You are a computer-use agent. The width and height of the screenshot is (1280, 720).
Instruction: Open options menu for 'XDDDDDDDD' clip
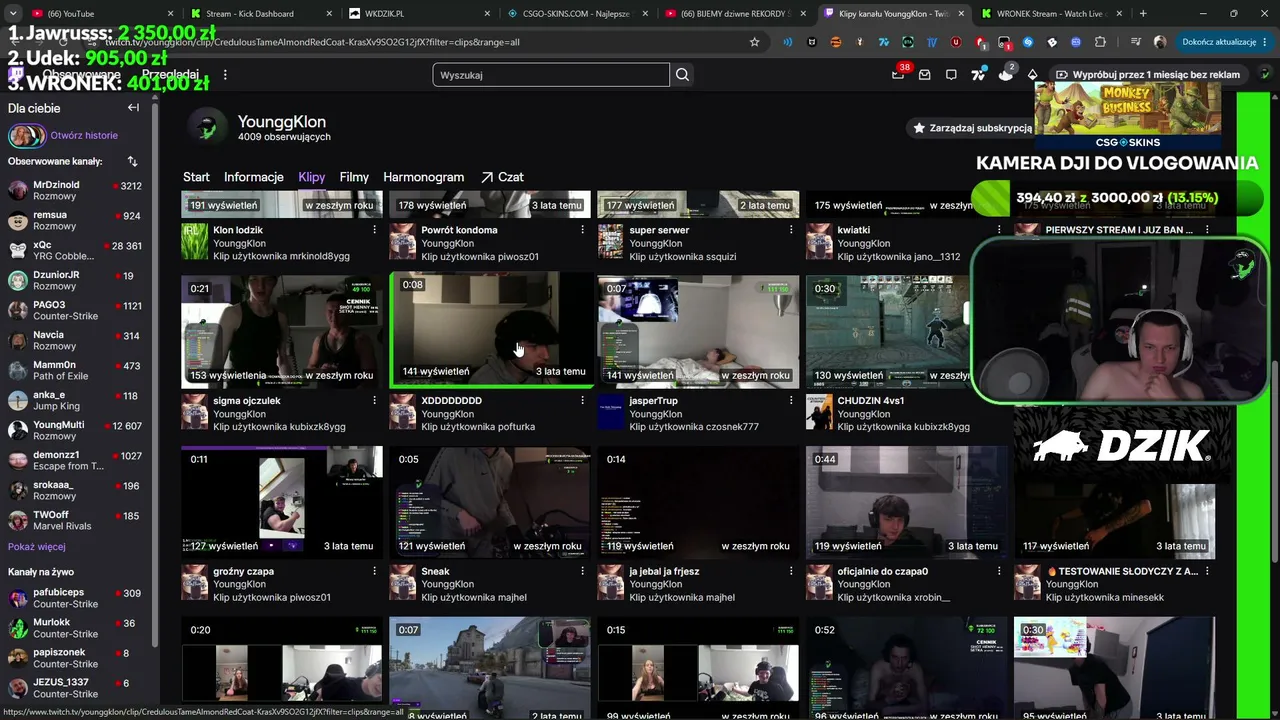click(582, 400)
